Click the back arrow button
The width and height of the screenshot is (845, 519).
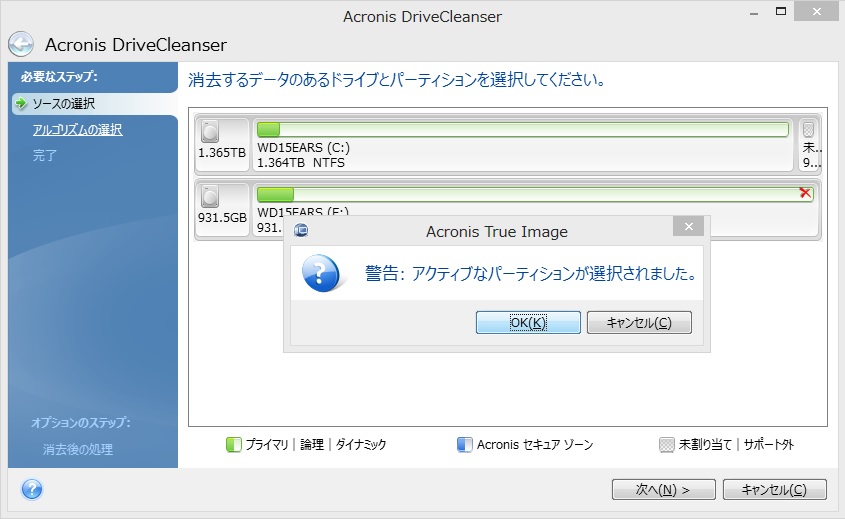click(x=21, y=44)
